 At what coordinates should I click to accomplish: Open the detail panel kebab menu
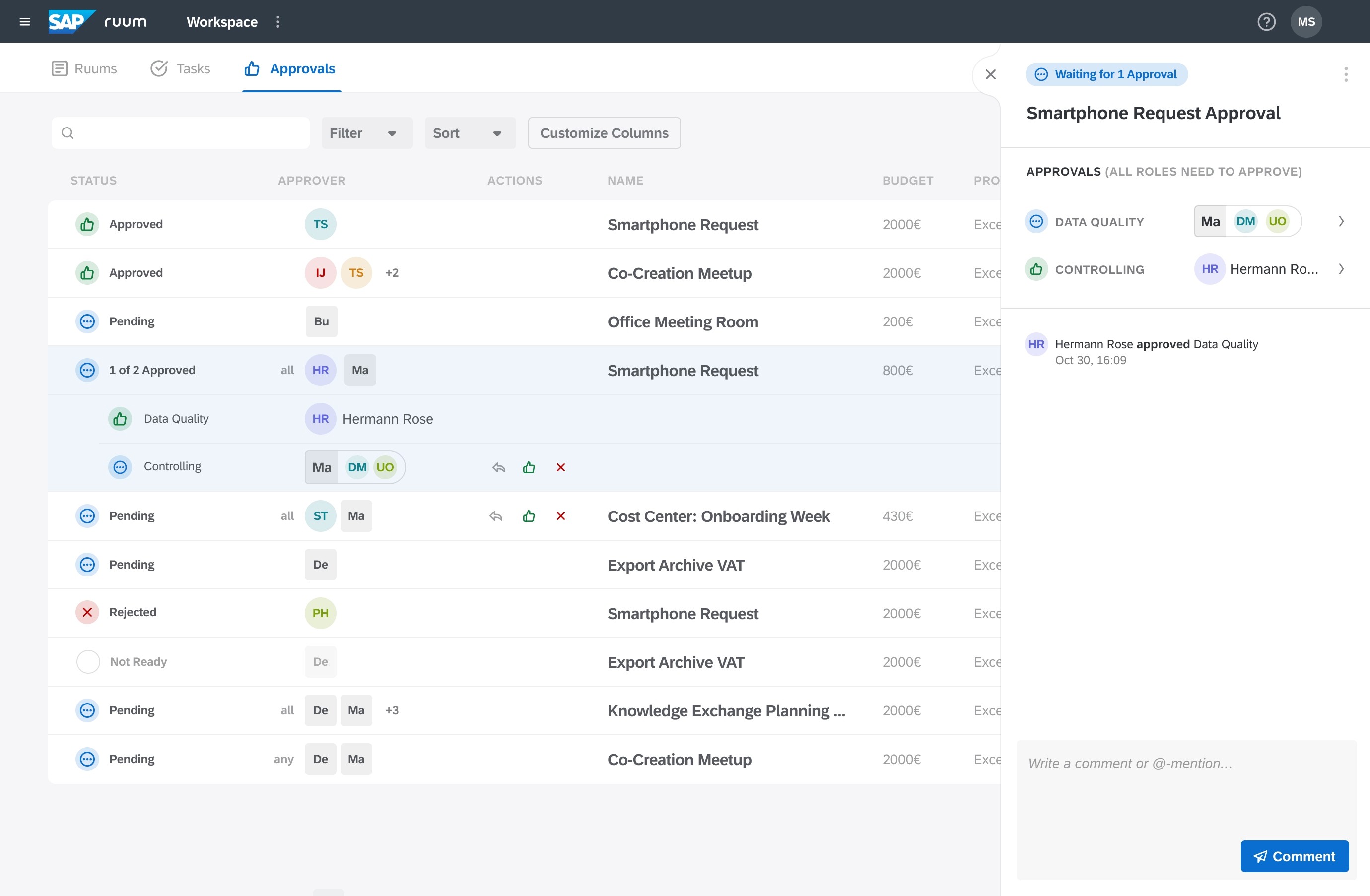coord(1345,74)
